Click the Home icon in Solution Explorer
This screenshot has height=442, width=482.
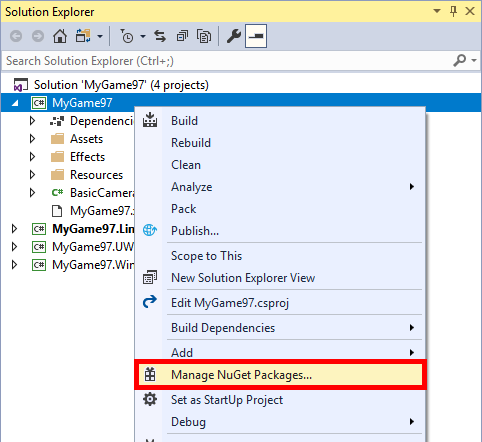click(x=60, y=36)
